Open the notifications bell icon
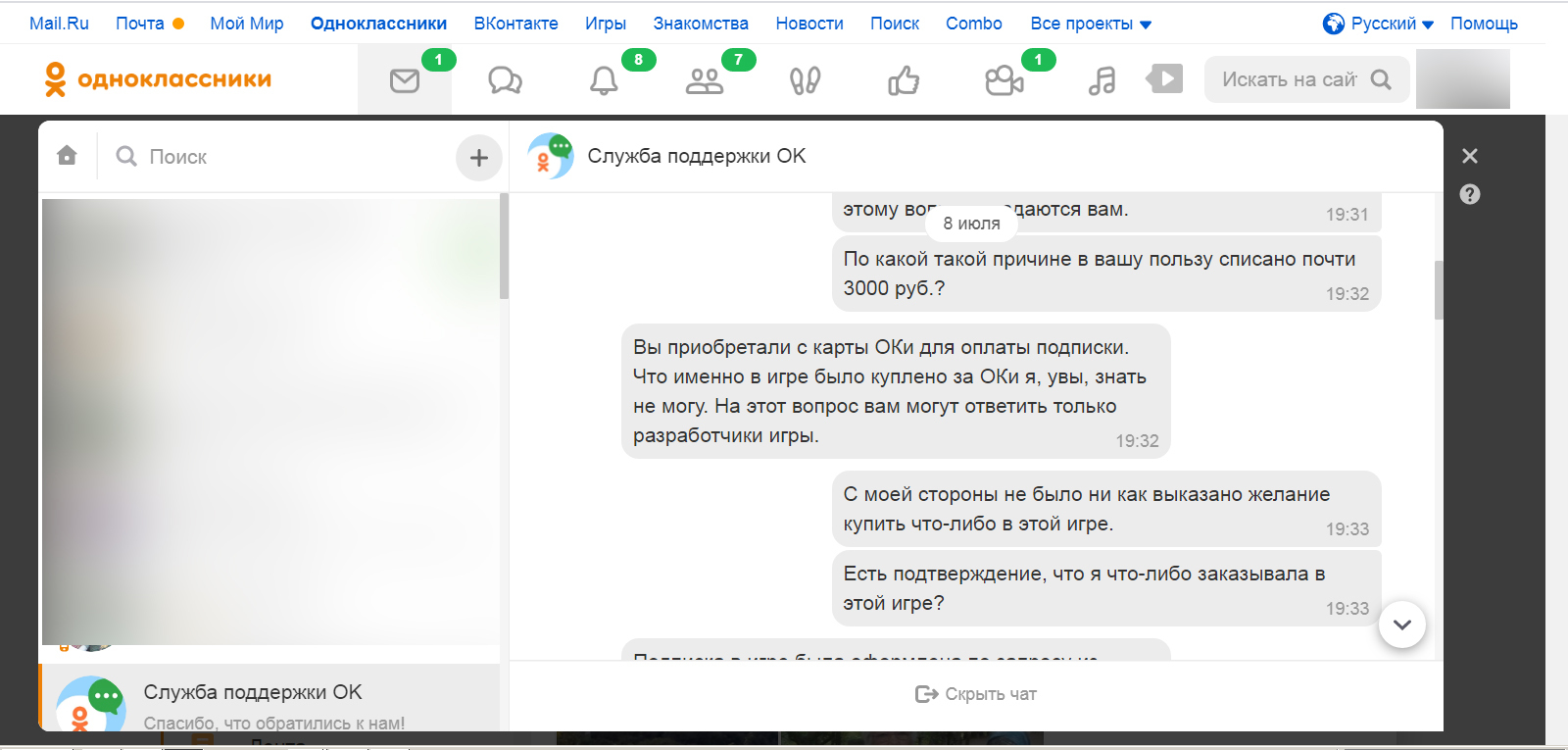This screenshot has width=1568, height=750. point(604,80)
